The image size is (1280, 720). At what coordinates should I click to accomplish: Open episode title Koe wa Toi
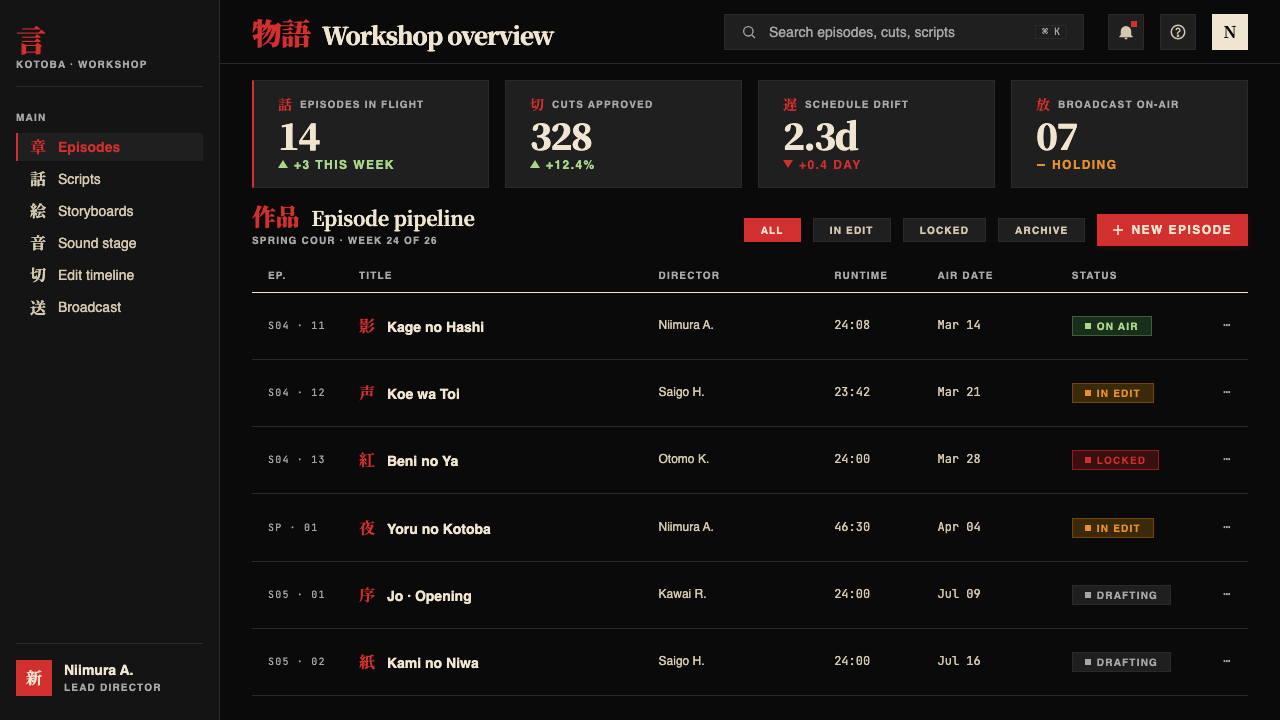(x=423, y=394)
